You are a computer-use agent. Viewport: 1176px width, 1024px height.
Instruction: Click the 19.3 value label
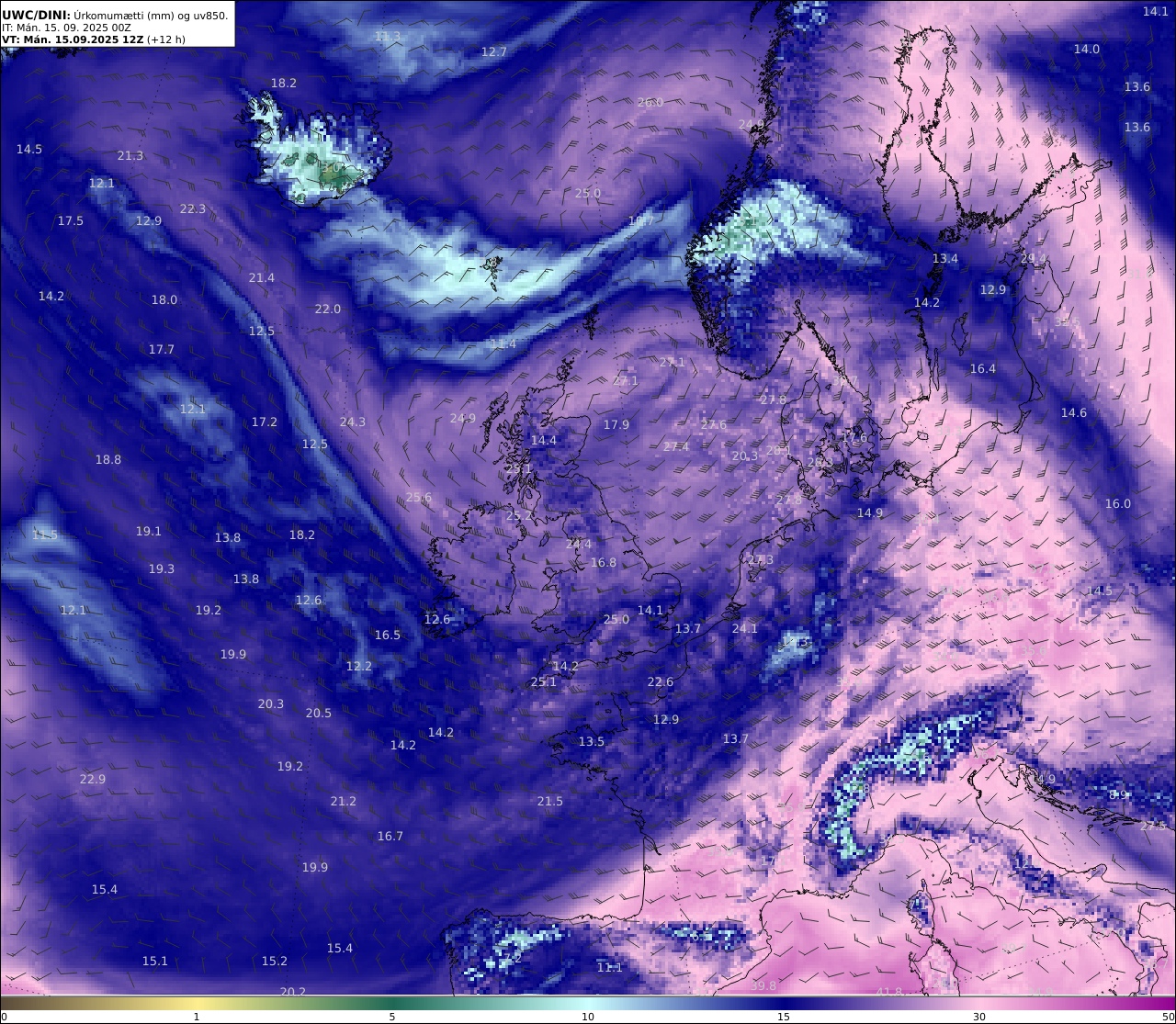coord(162,569)
